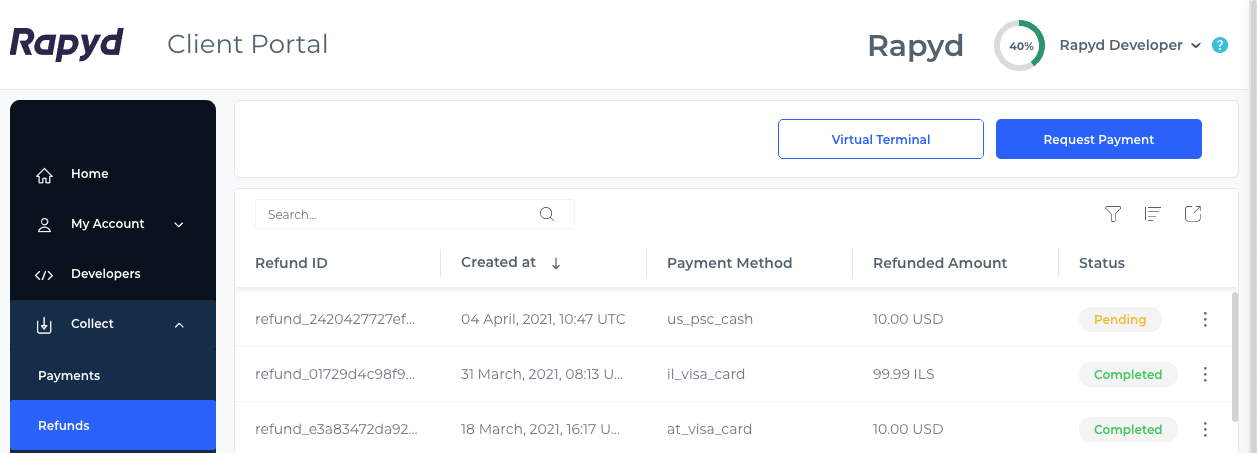Open Developers in sidebar

click(x=105, y=274)
